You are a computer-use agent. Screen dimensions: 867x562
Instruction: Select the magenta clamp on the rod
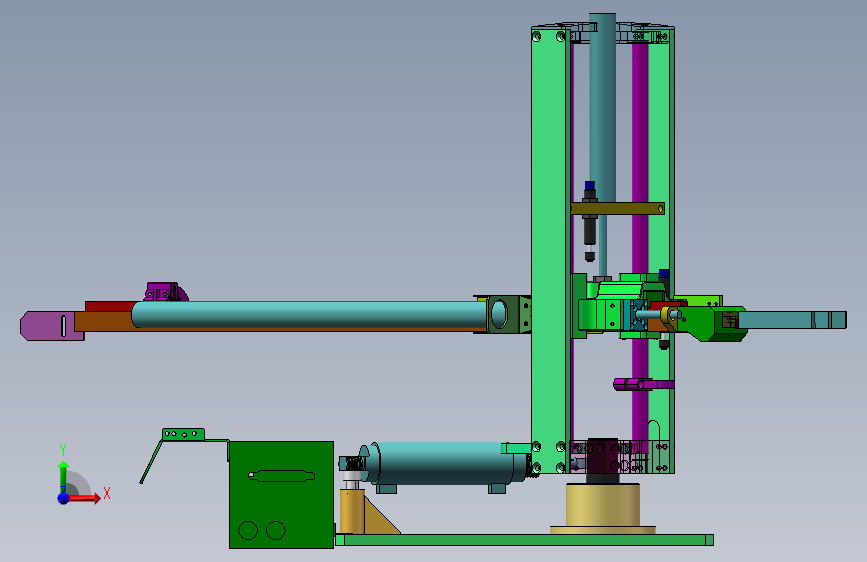pos(643,384)
